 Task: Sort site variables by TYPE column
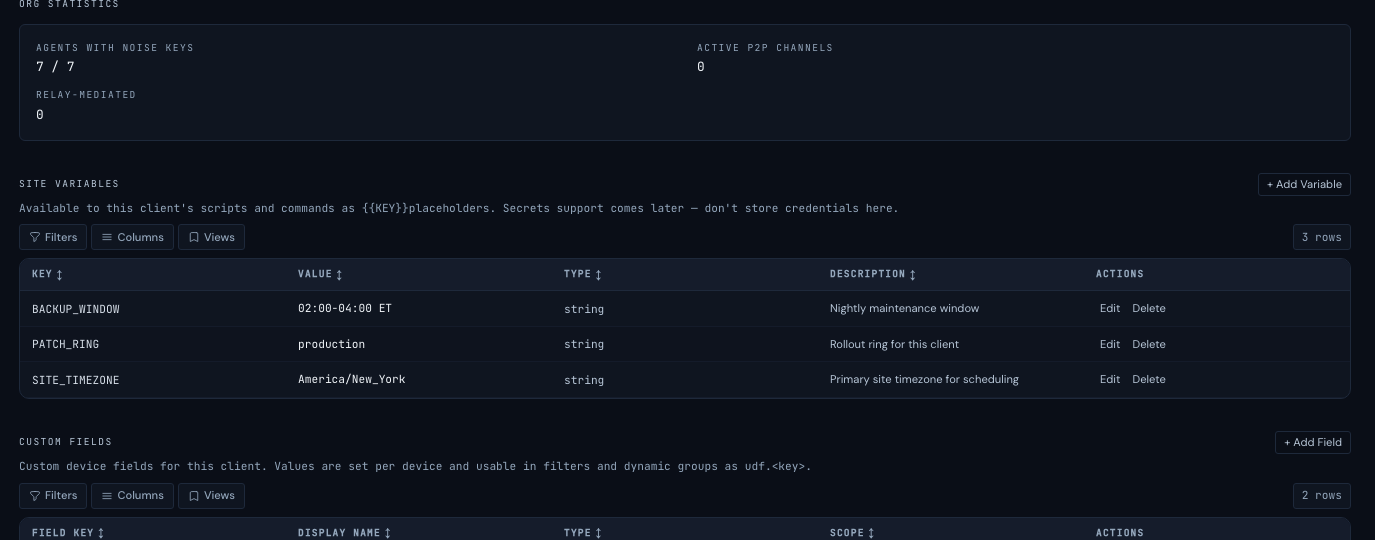(x=583, y=274)
